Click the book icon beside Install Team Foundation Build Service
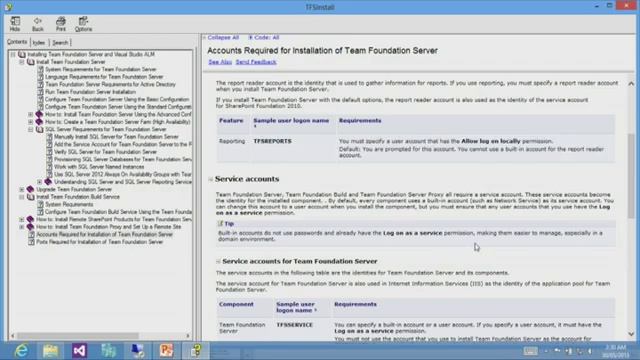Viewport: 640px width, 360px height. point(31,197)
